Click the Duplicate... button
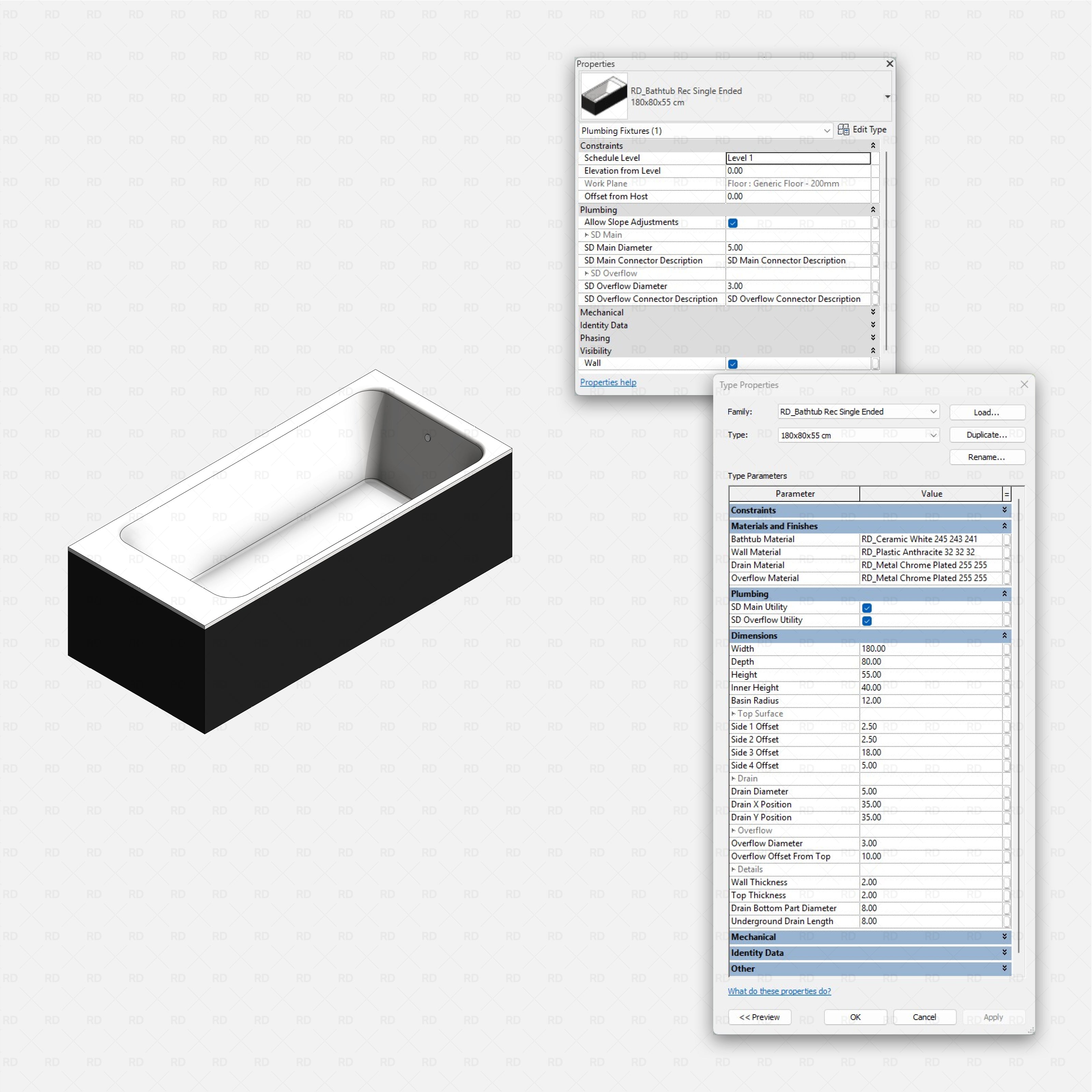The width and height of the screenshot is (1092, 1092). pyautogui.click(x=987, y=435)
